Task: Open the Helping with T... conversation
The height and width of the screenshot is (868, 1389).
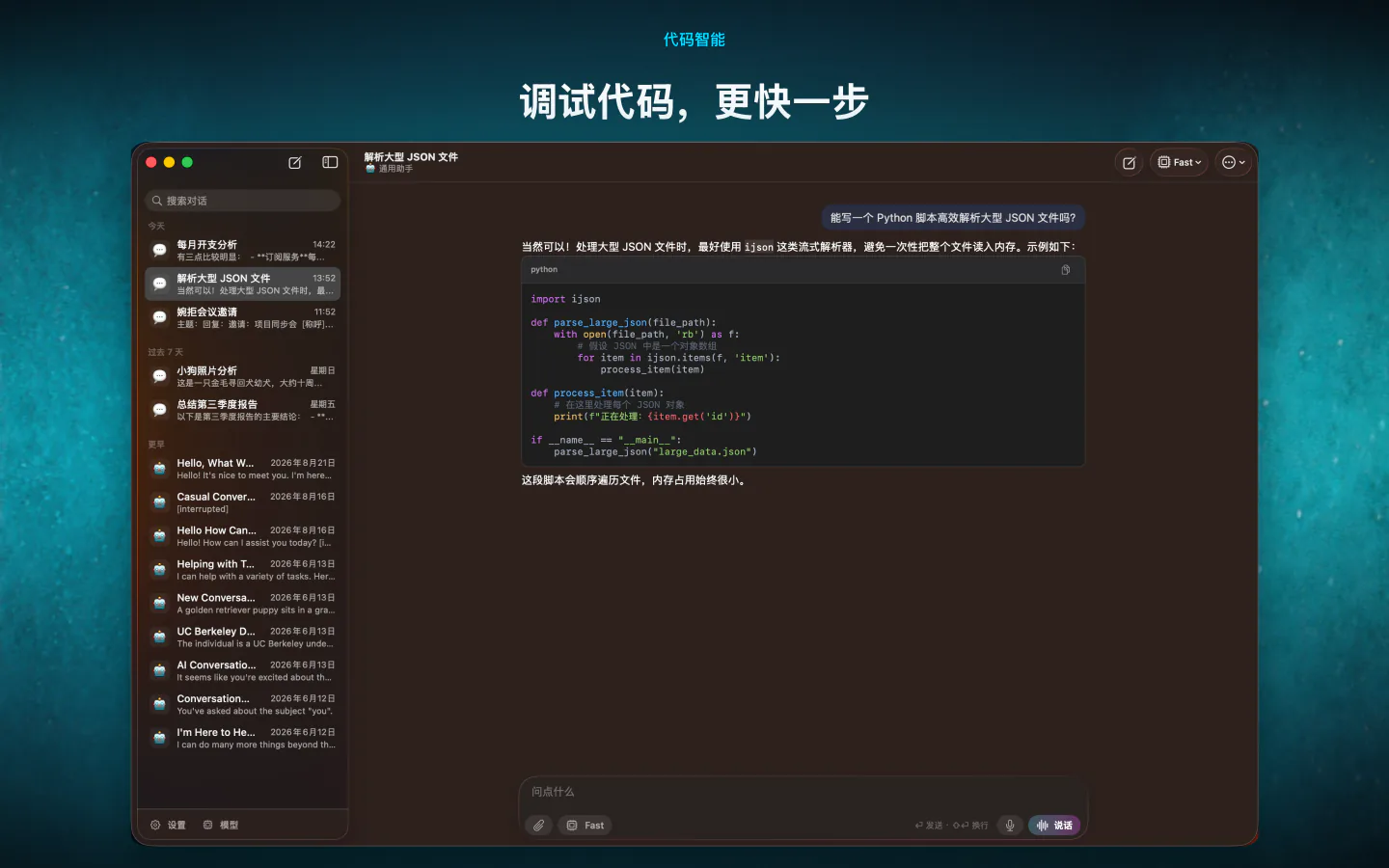Action: click(243, 571)
